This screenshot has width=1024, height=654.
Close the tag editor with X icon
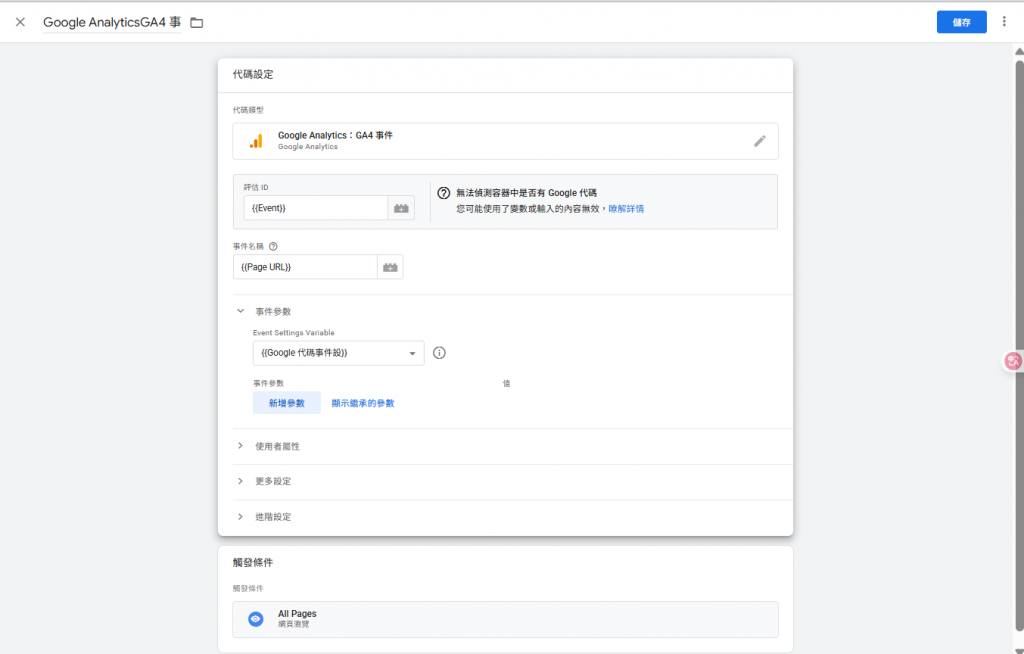pos(20,22)
